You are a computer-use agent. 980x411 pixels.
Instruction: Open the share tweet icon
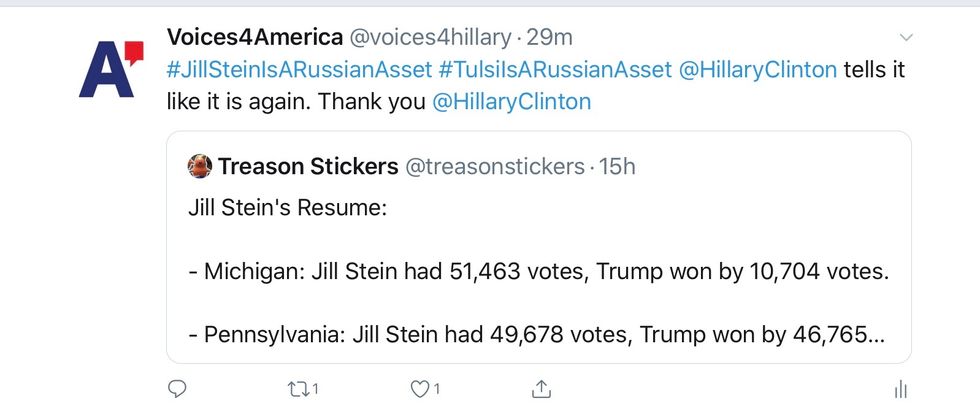541,387
